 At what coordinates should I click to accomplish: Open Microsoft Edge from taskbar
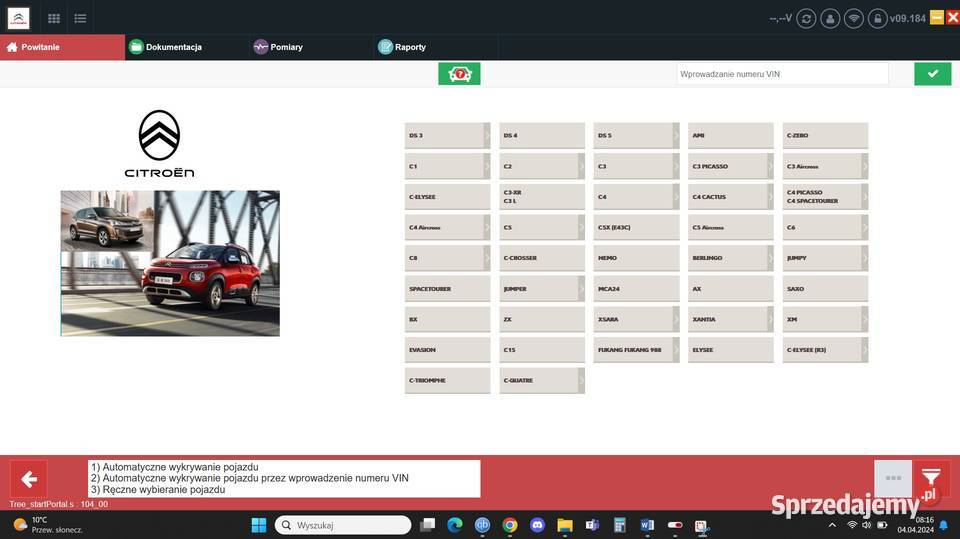tap(454, 525)
